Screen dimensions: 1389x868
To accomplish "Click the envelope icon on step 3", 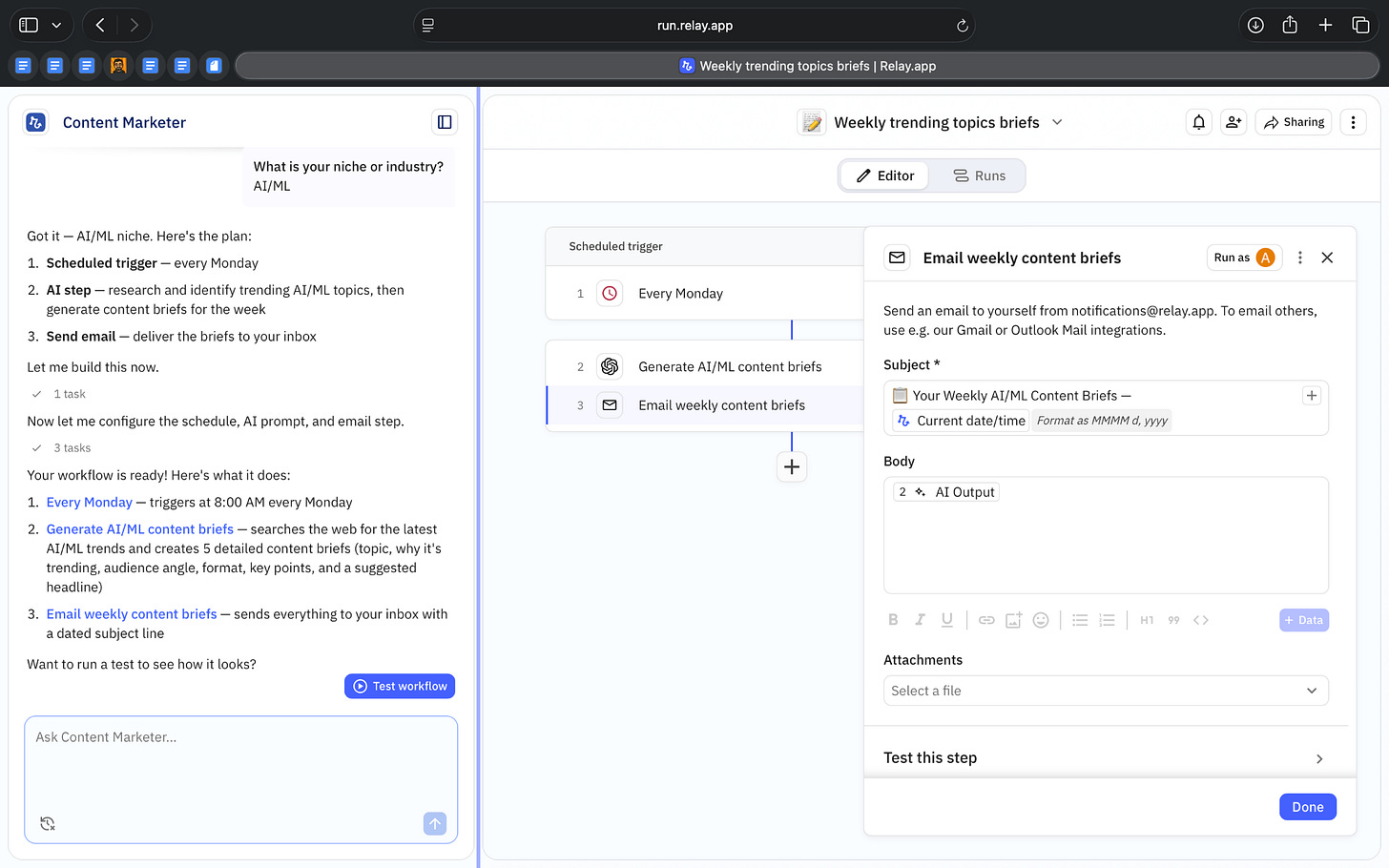I will (610, 405).
